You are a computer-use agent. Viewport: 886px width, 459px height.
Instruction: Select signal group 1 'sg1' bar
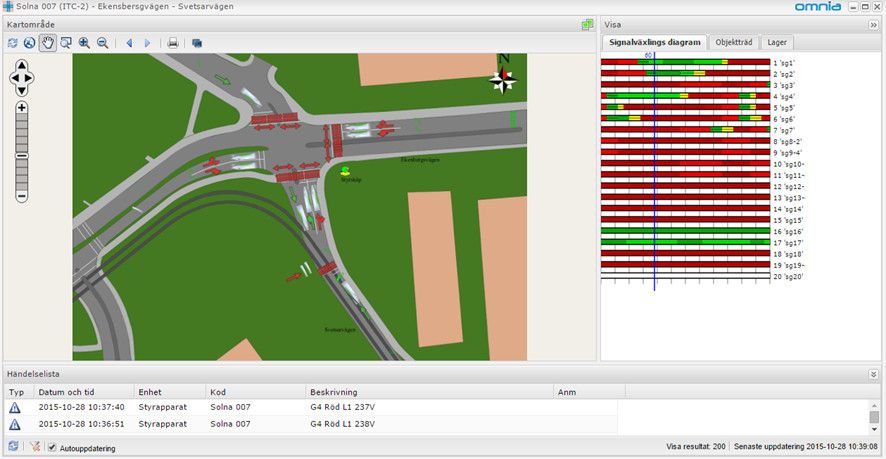(x=685, y=62)
